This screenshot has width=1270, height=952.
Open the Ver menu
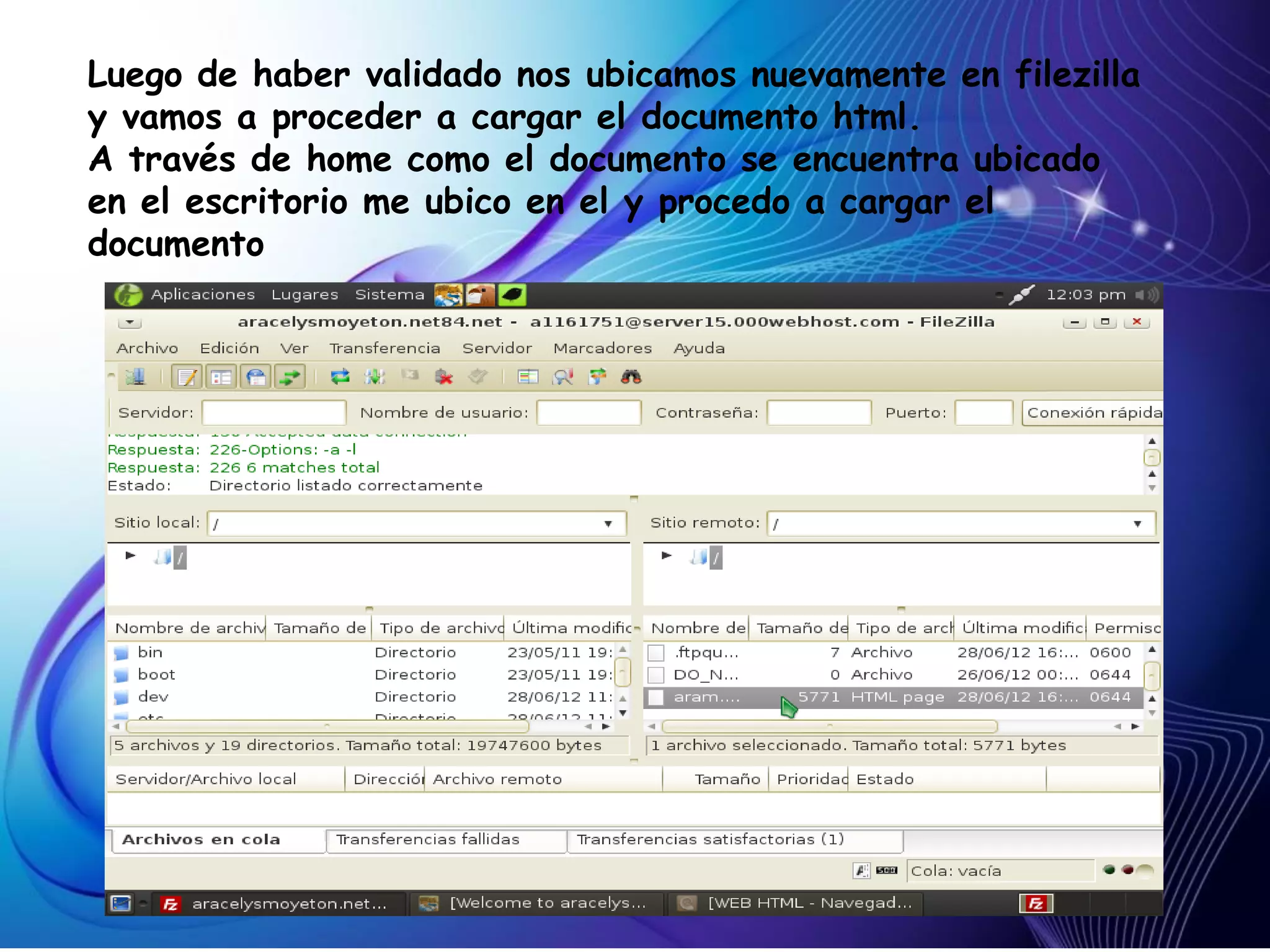(x=294, y=348)
